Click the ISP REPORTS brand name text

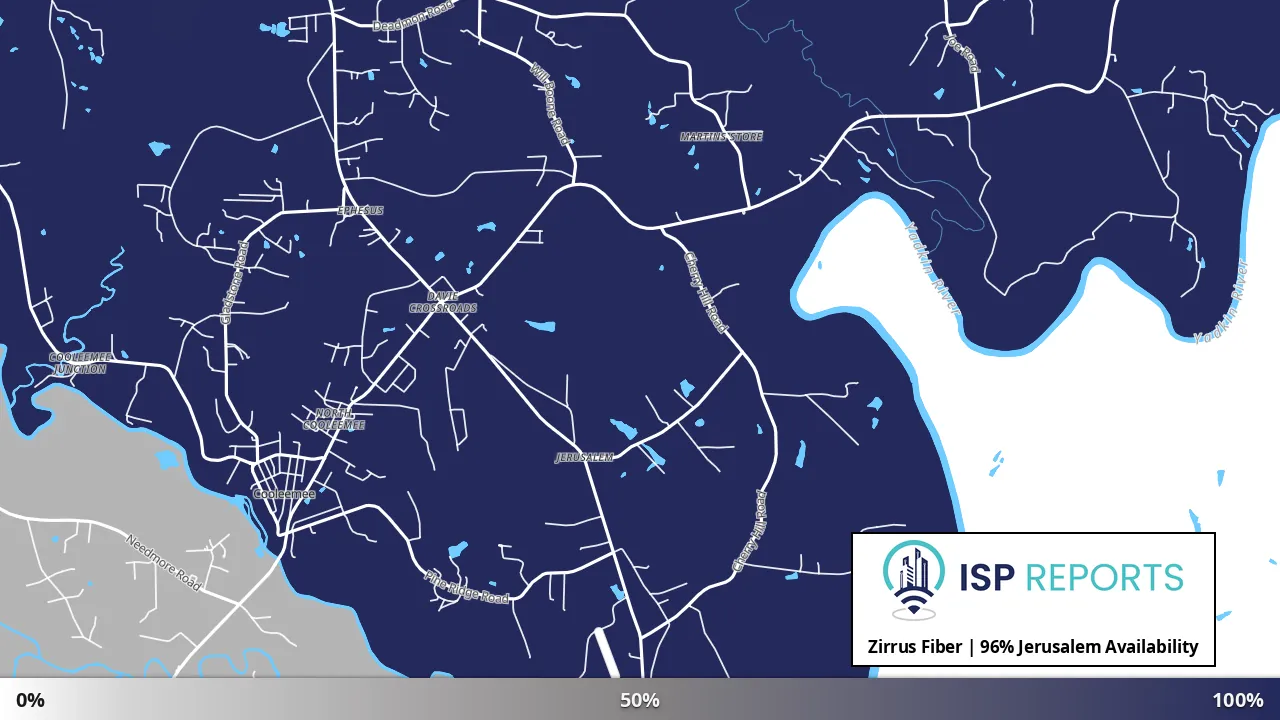[x=1071, y=577]
